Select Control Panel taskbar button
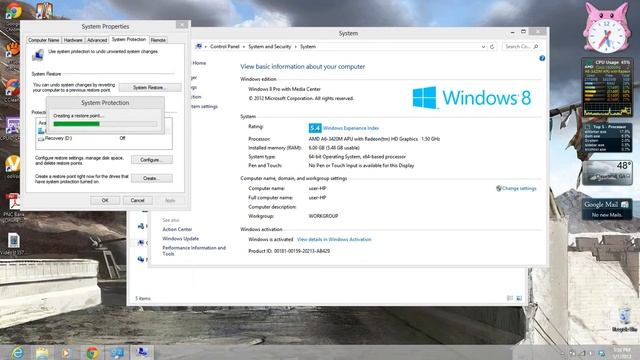Image resolution: width=640 pixels, height=360 pixels. pos(117,352)
